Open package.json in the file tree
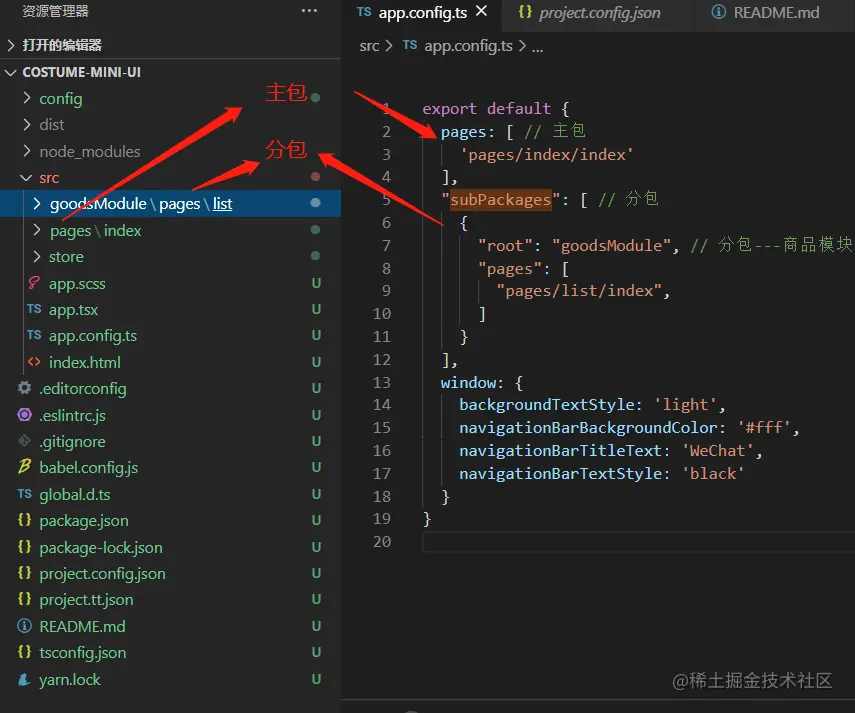Viewport: 855px width, 713px height. pos(83,521)
